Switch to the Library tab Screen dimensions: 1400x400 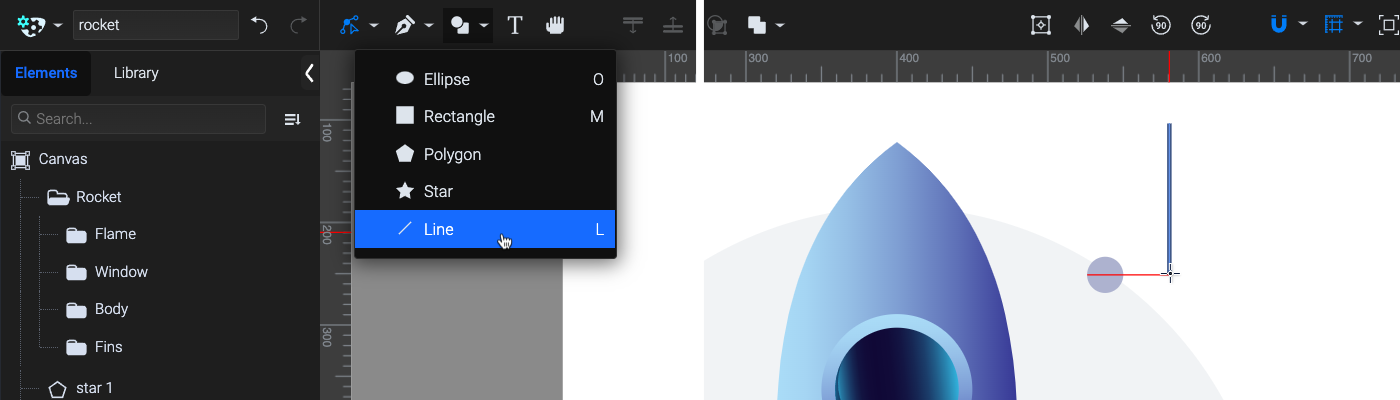click(x=136, y=73)
